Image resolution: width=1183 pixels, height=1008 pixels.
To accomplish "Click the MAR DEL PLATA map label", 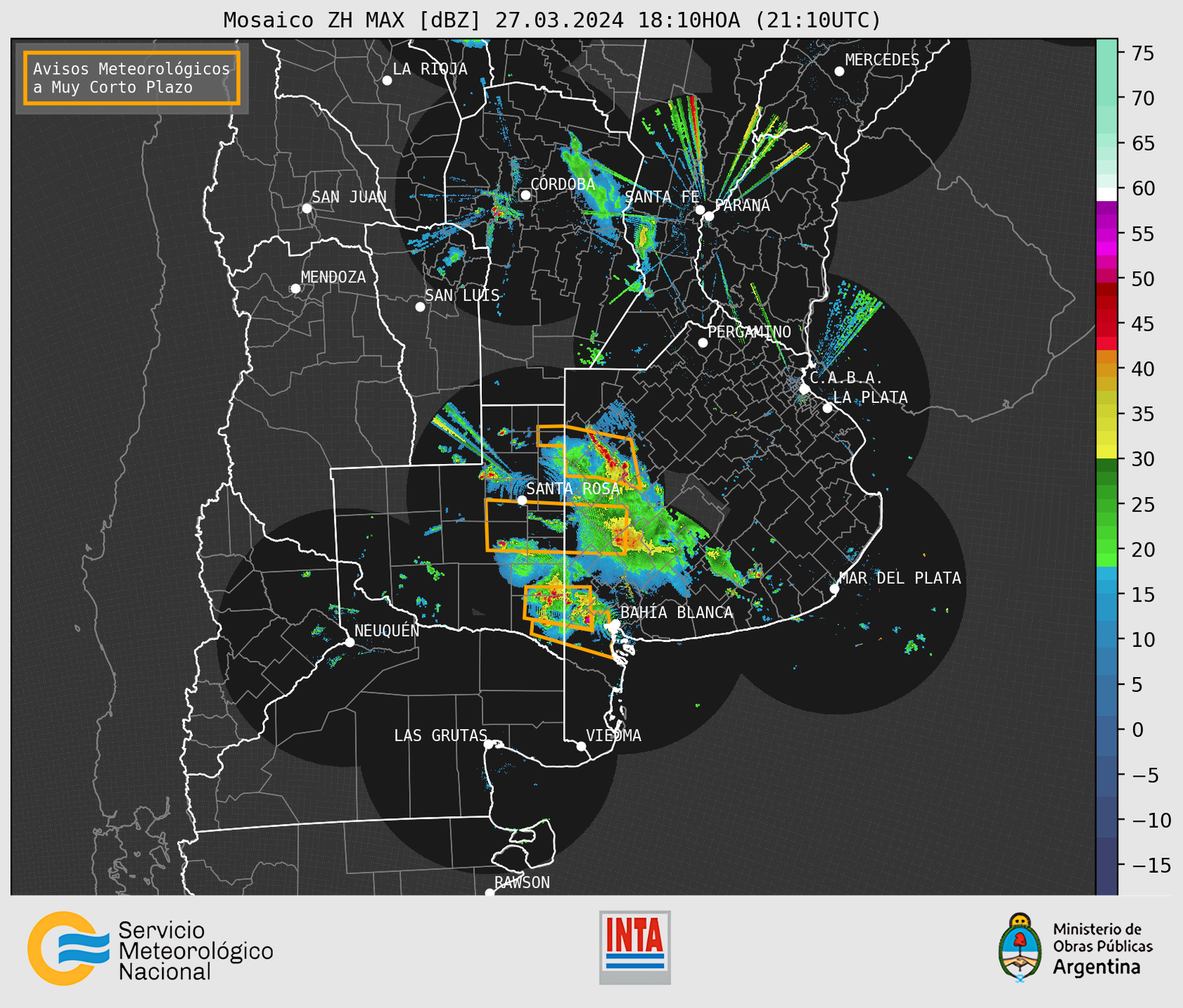I will [x=900, y=578].
